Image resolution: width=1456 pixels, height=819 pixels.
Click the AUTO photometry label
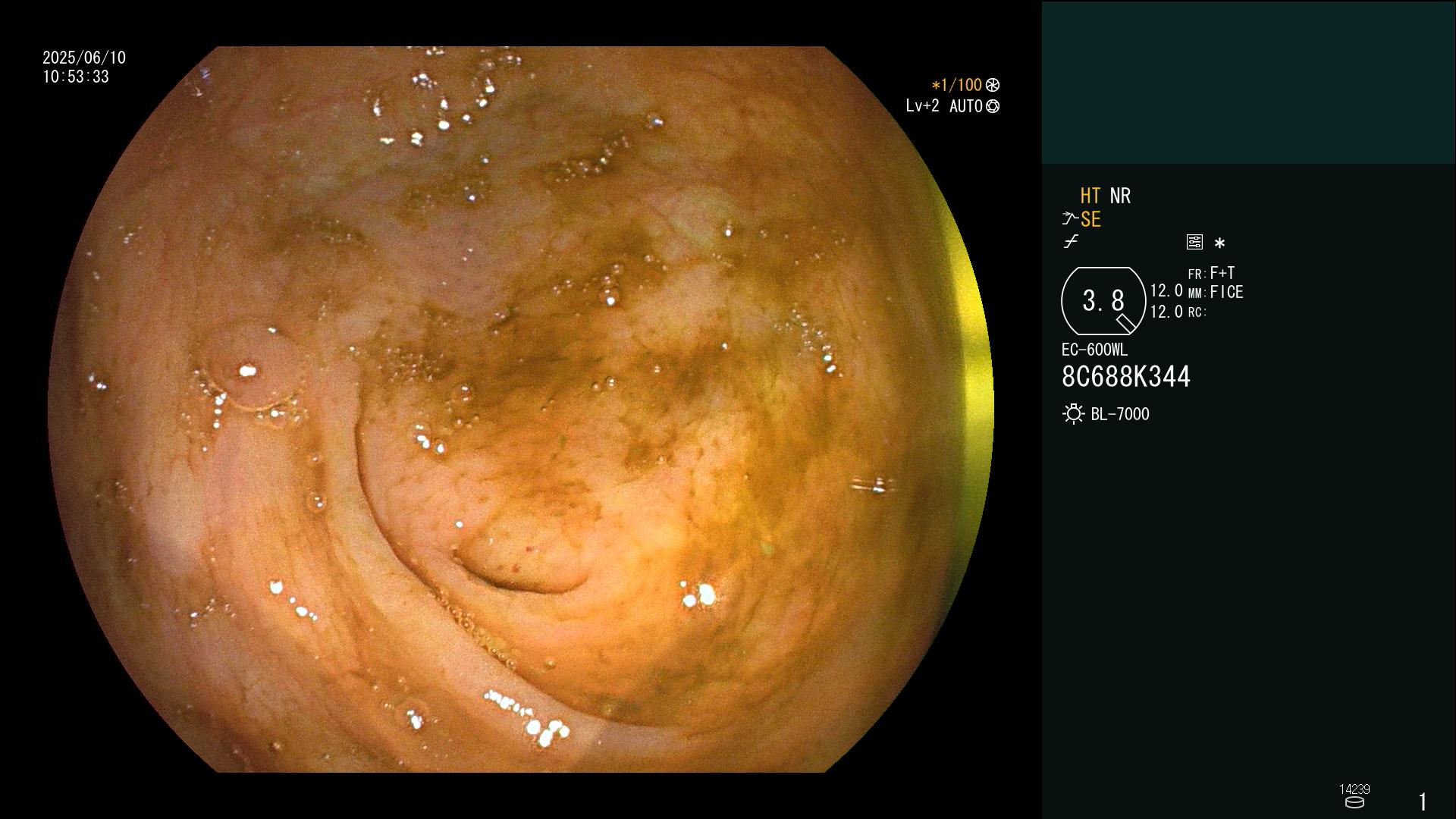pos(965,106)
